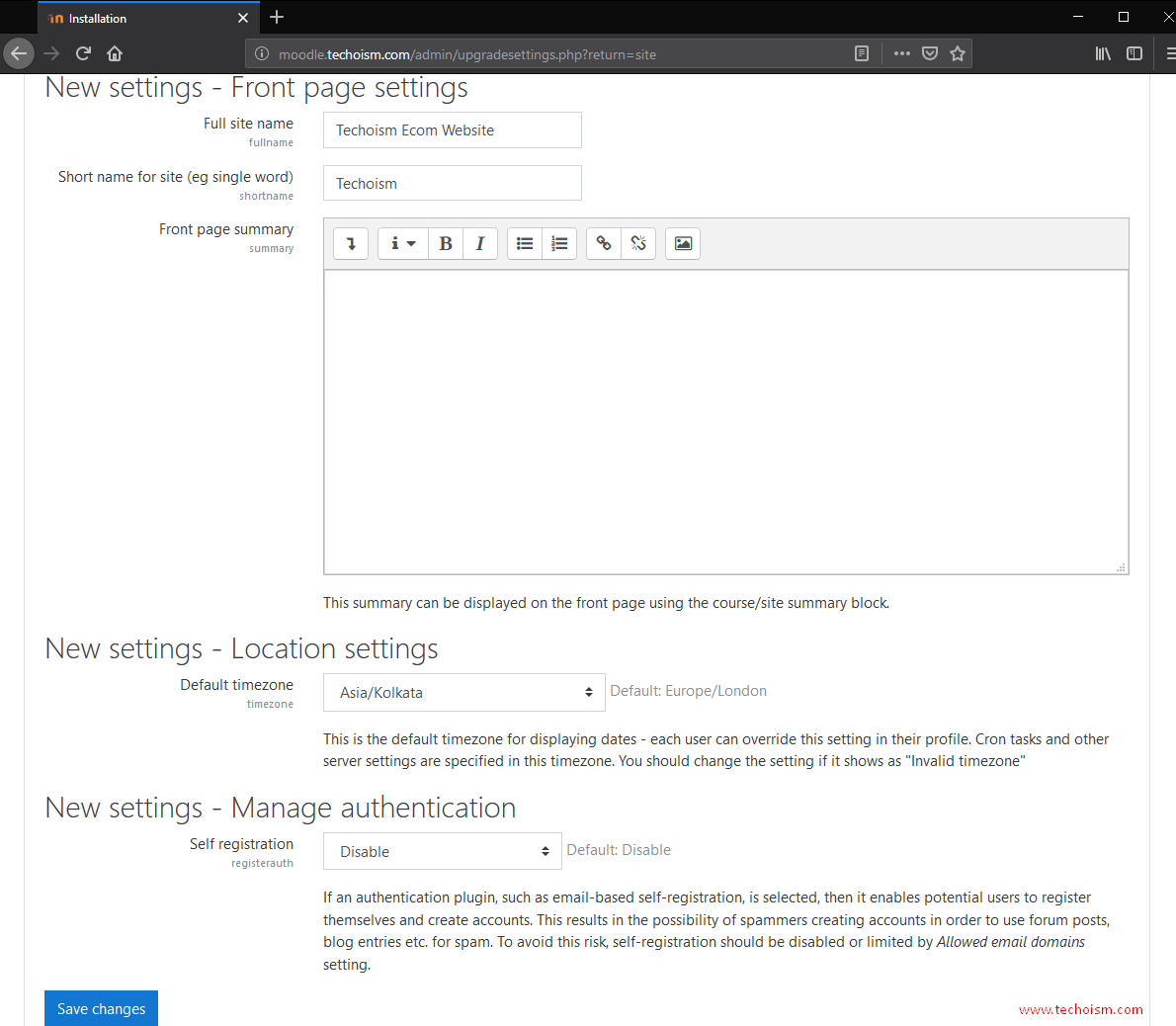Screen dimensions: 1176x1026
Task: Bookmark this page with the star icon
Action: click(x=957, y=53)
